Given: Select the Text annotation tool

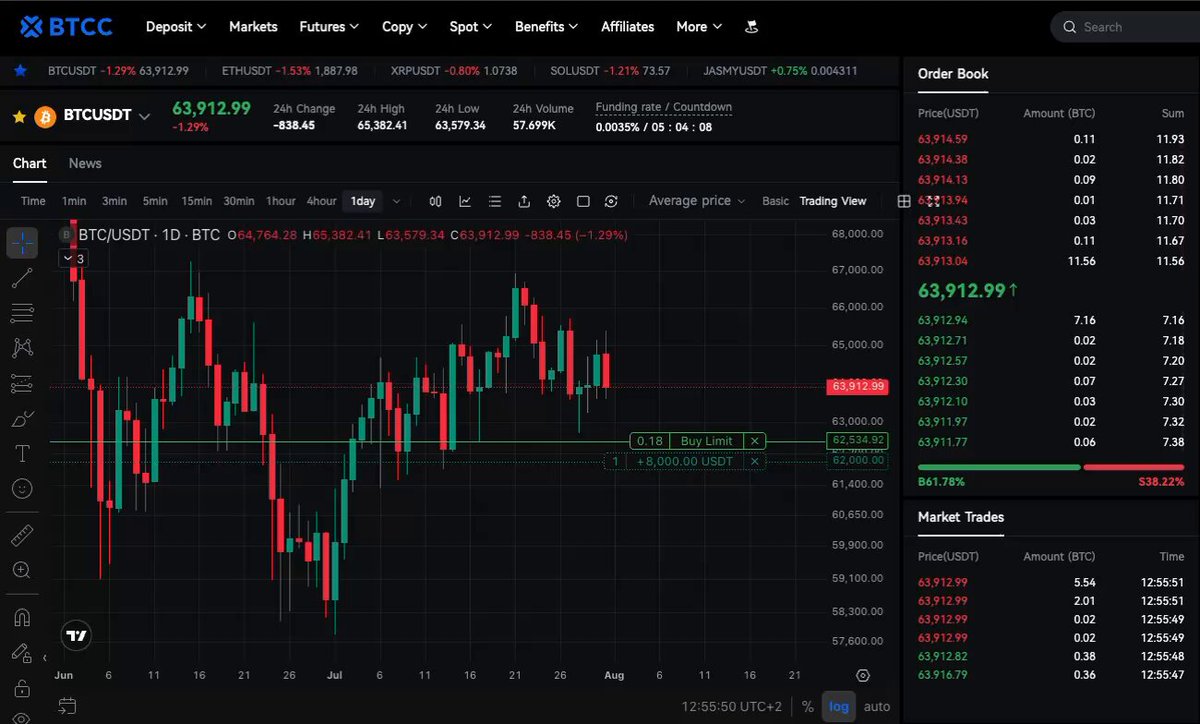Looking at the screenshot, I should click(22, 453).
